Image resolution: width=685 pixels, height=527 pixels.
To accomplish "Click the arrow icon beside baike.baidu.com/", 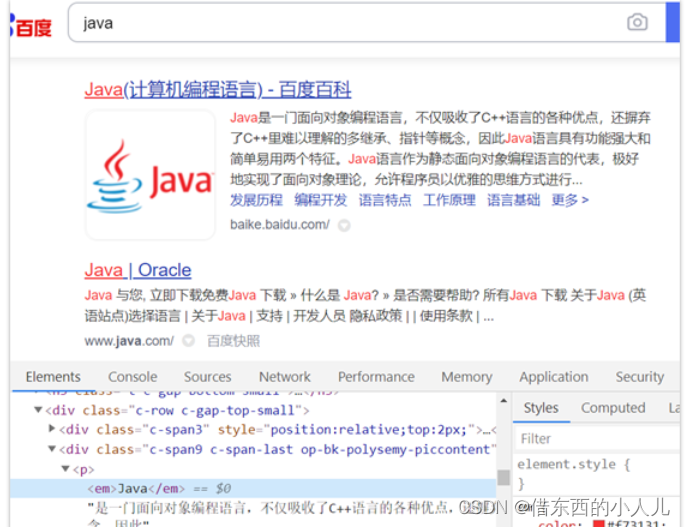I will tap(344, 225).
